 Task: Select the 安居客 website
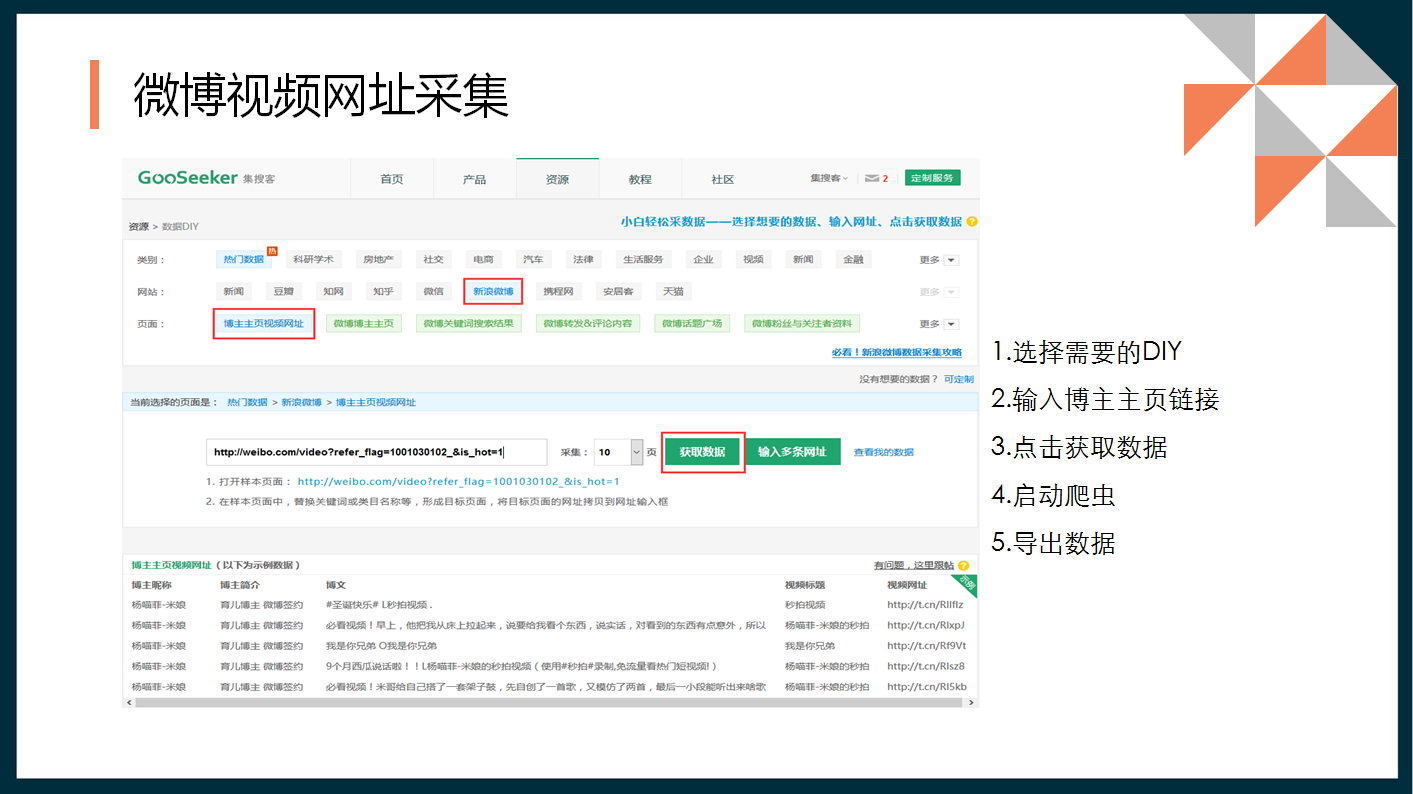coord(617,291)
